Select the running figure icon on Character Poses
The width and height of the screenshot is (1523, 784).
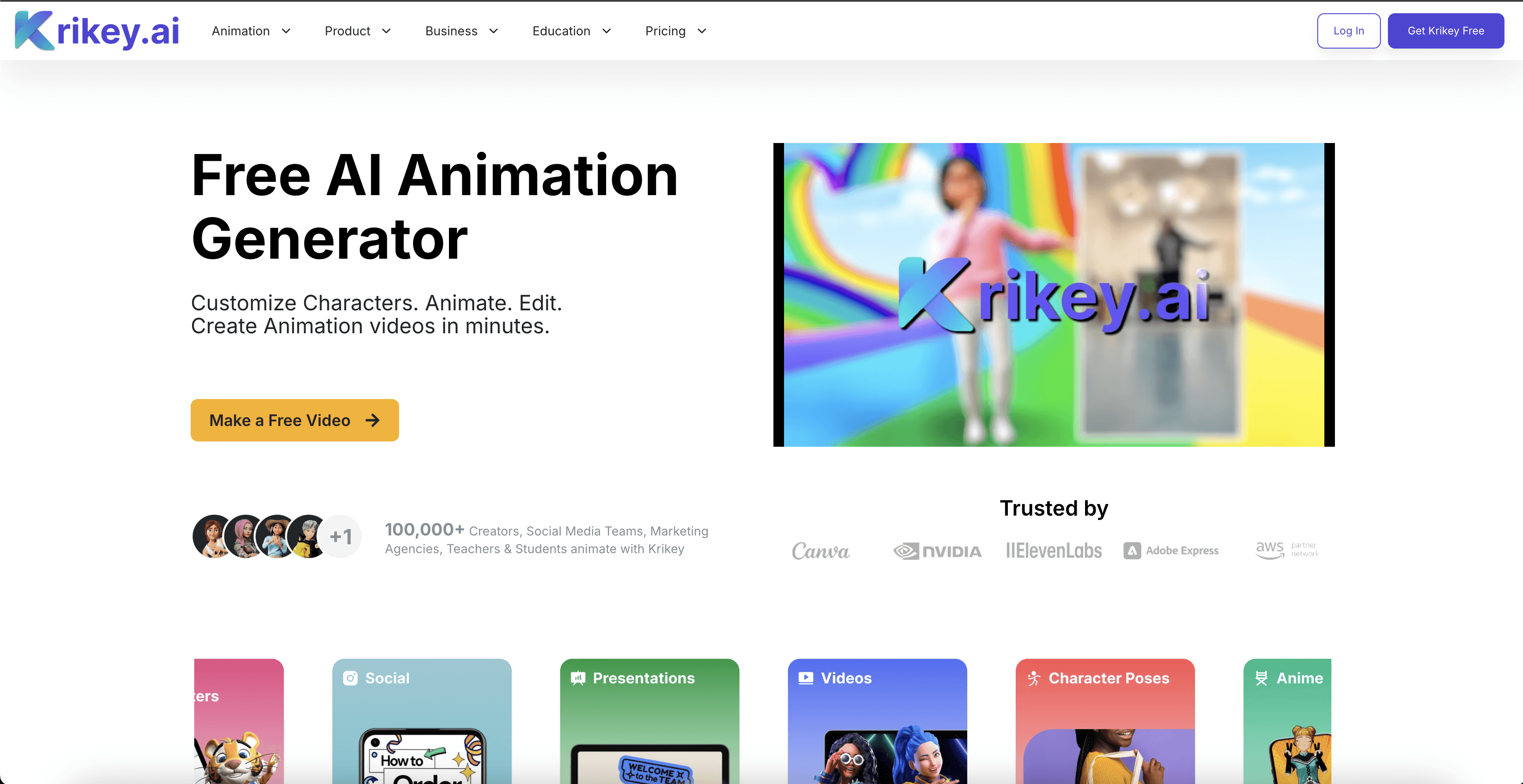(1033, 678)
